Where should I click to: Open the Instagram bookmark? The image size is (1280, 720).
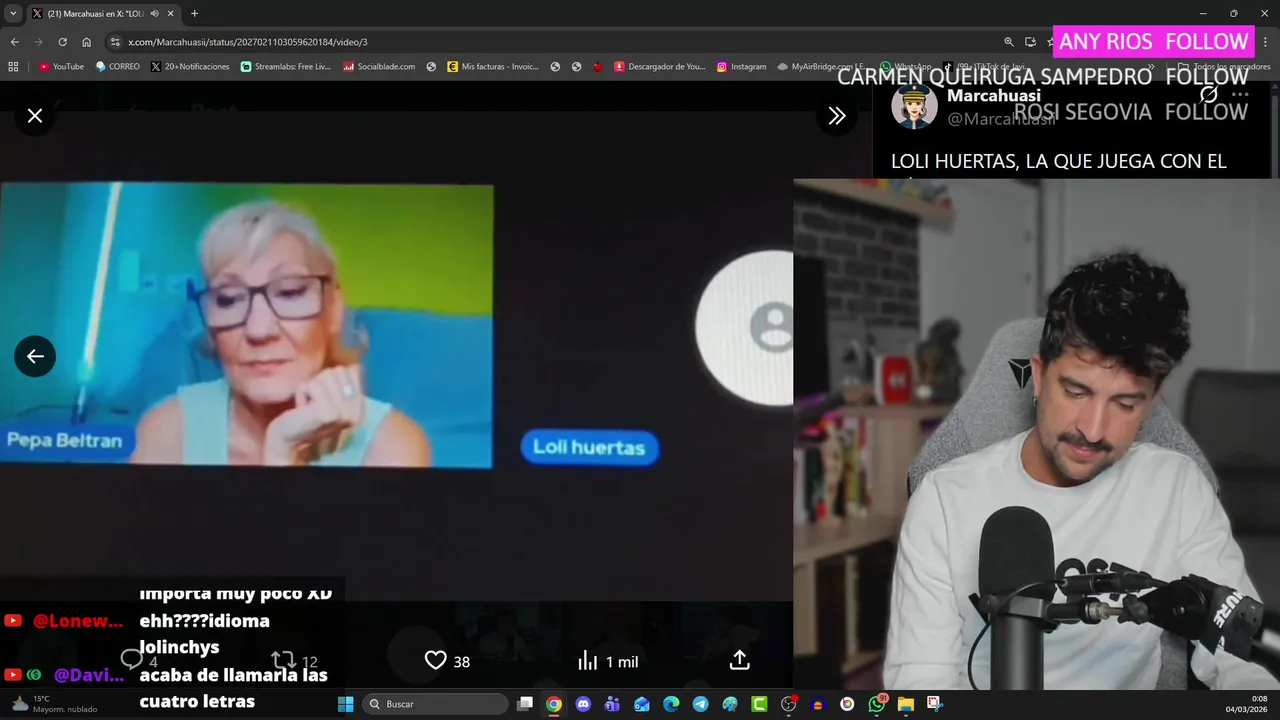pos(741,67)
